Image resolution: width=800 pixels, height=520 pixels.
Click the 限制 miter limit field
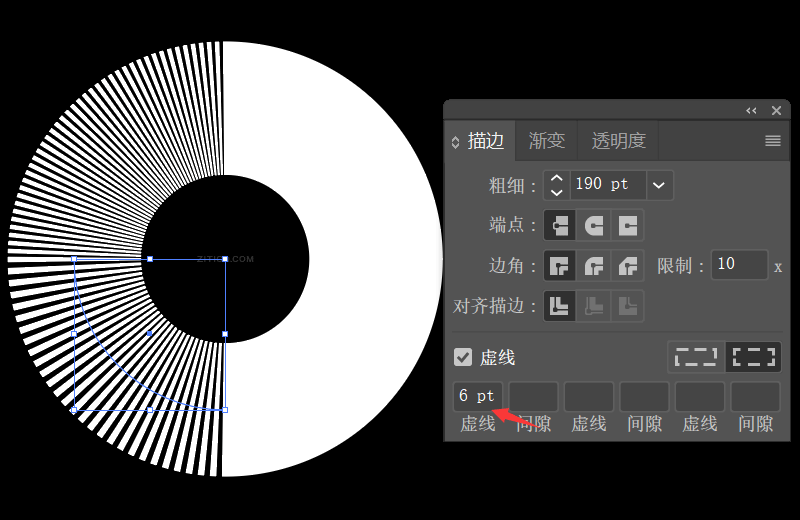[x=739, y=264]
